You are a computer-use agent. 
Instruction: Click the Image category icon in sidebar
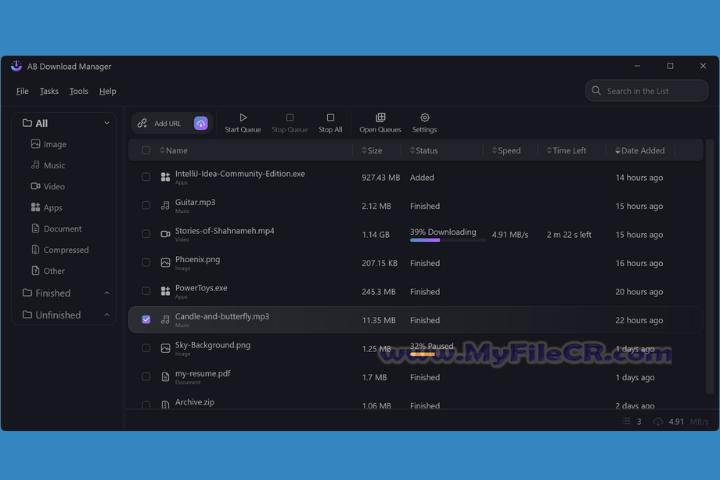35,144
